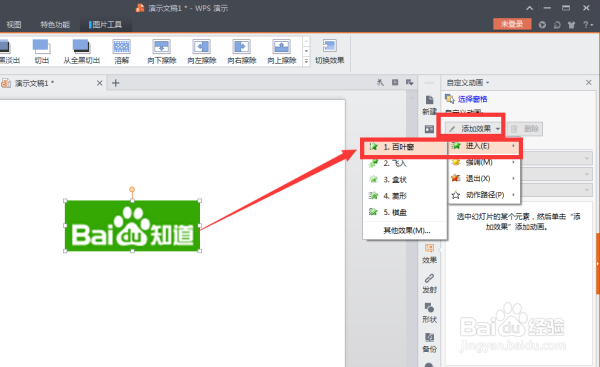Click the orange rotation handle above the Baidu image
The image size is (600, 367).
tap(132, 189)
